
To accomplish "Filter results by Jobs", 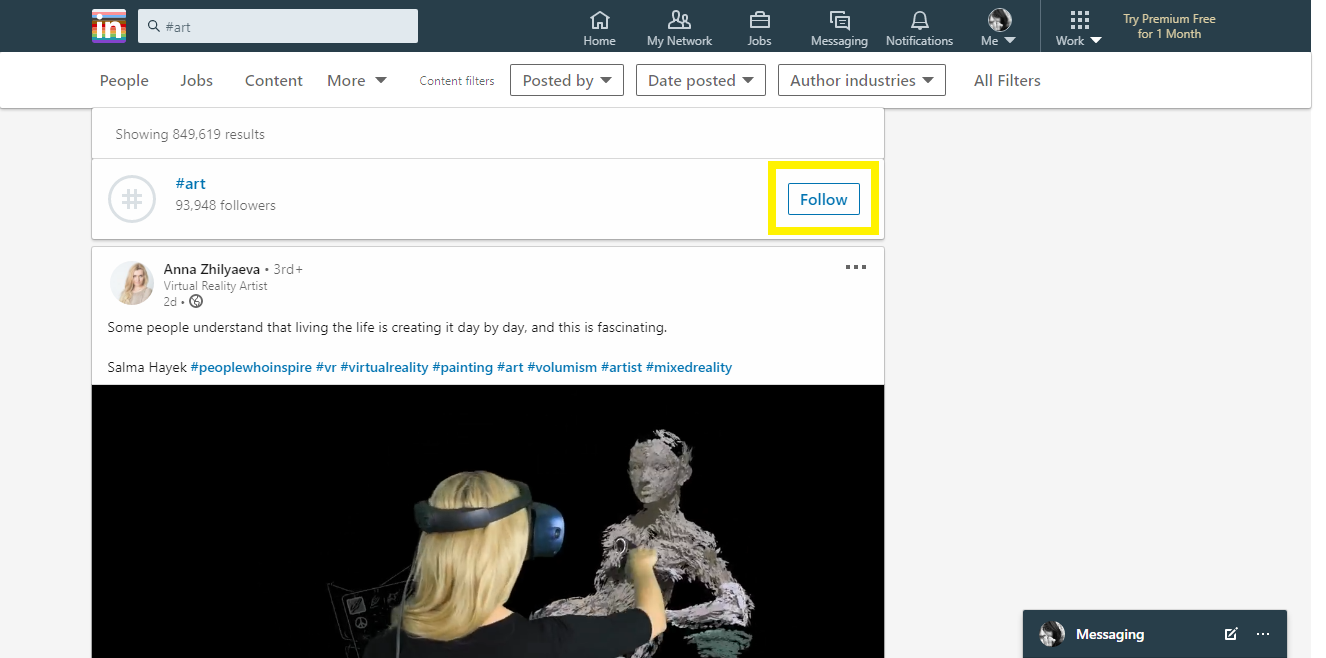I will tap(196, 80).
